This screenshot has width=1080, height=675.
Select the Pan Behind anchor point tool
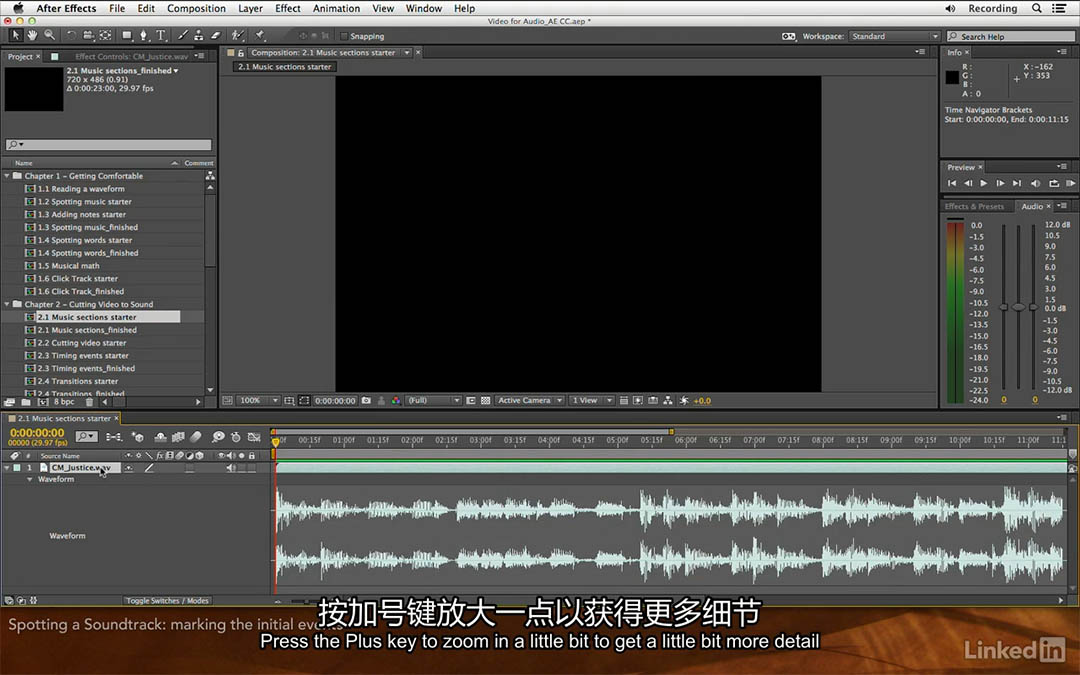click(x=105, y=35)
